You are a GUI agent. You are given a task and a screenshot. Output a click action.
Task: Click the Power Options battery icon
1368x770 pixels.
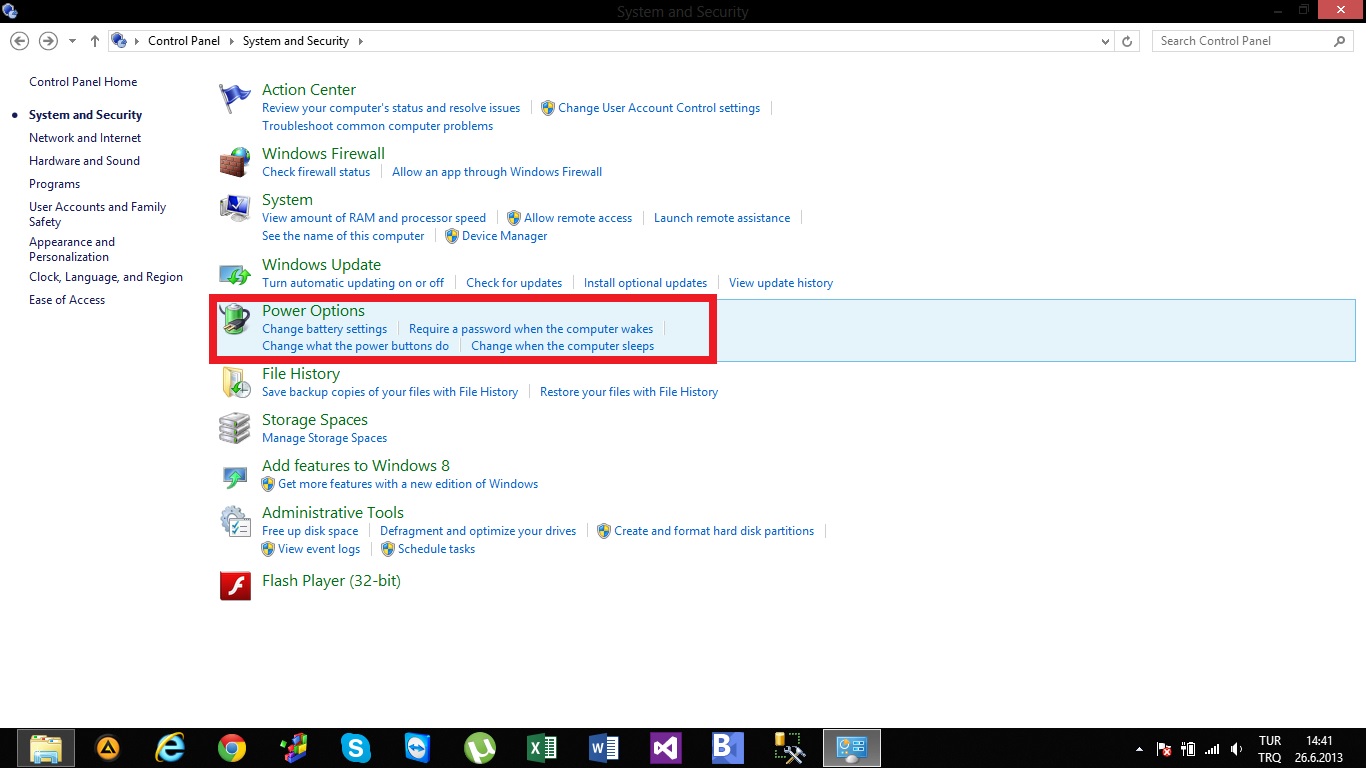click(234, 320)
